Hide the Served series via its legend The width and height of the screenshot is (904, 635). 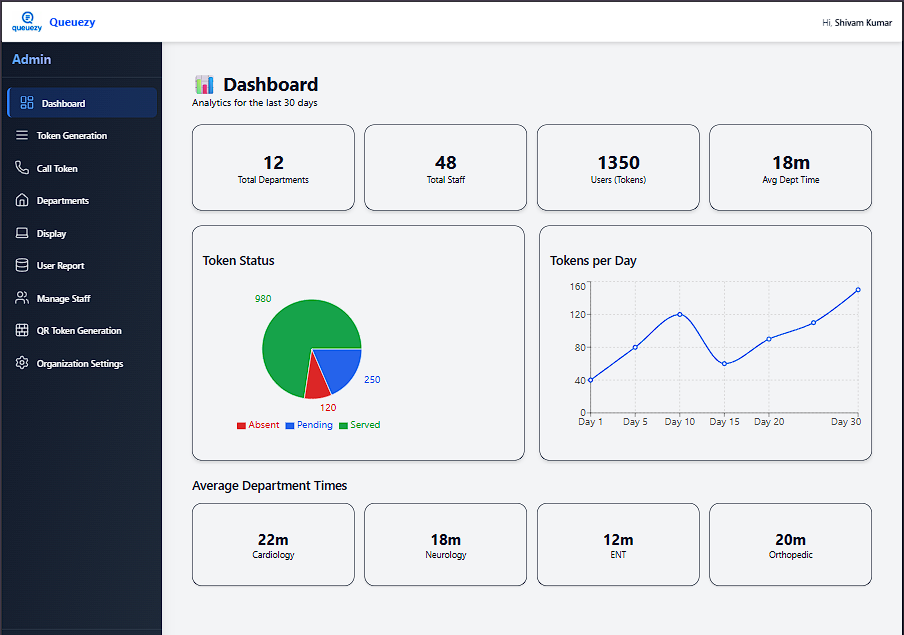pos(359,424)
